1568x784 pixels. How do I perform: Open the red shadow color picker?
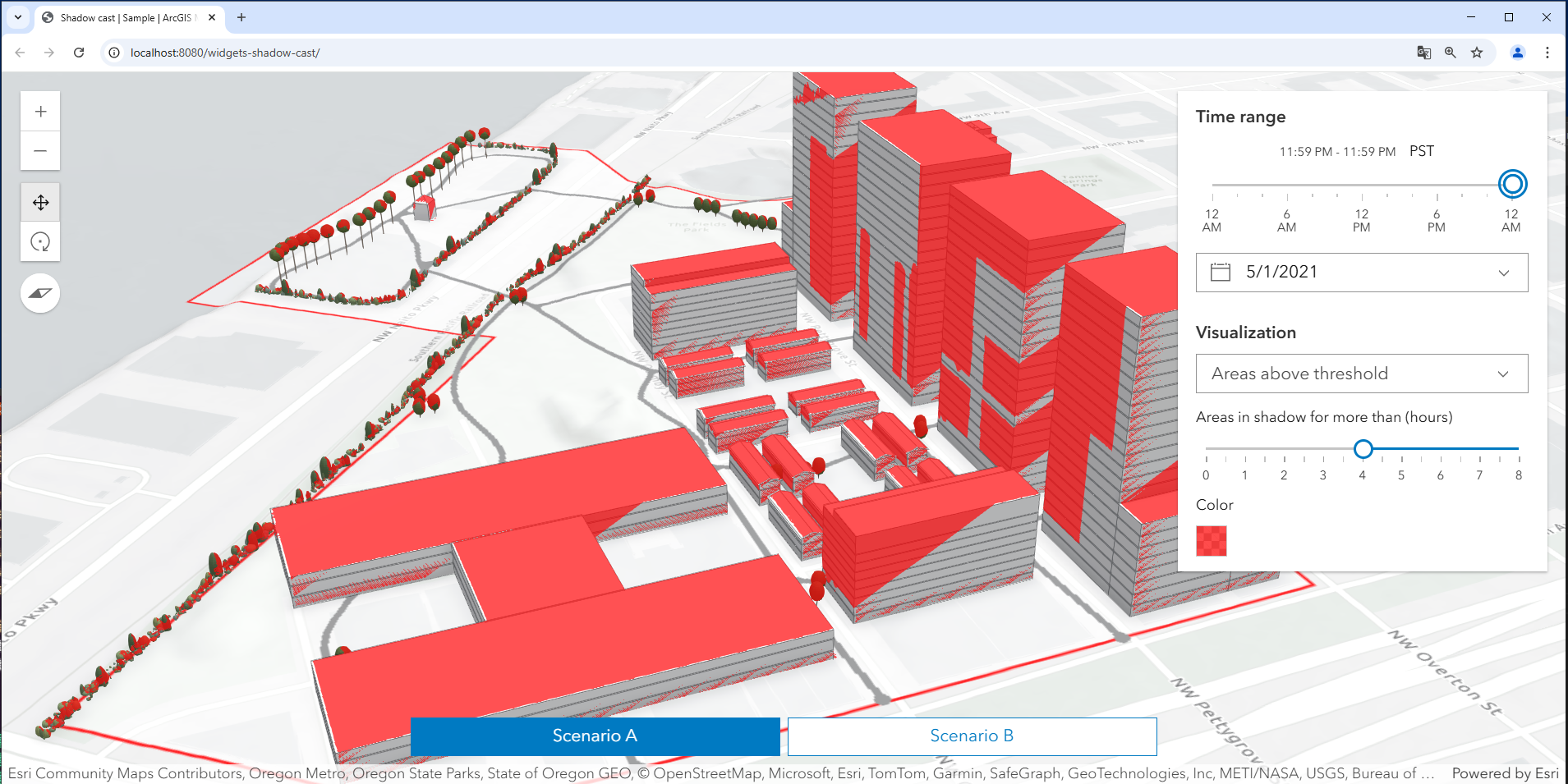point(1212,541)
